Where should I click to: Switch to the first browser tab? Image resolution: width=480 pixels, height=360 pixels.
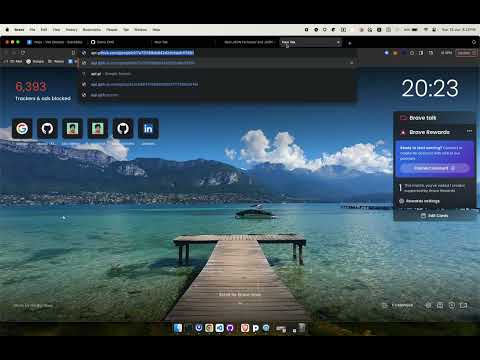55,42
